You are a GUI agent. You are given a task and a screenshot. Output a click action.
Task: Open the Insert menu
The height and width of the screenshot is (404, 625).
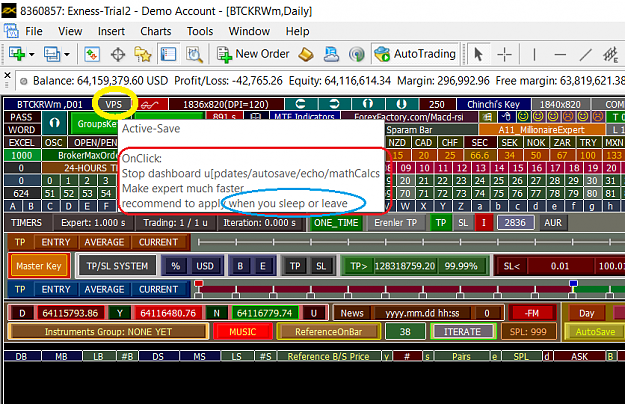[x=111, y=31]
